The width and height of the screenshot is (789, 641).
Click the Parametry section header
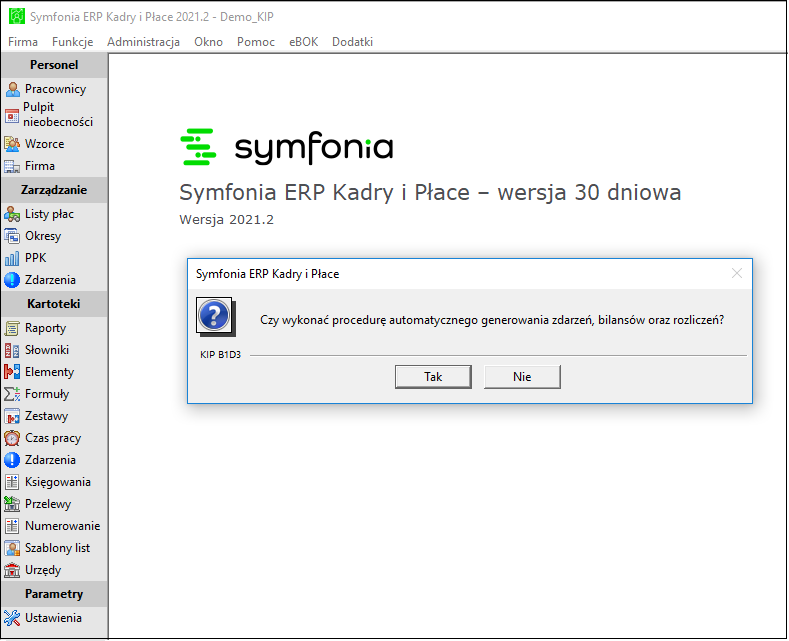[x=54, y=594]
